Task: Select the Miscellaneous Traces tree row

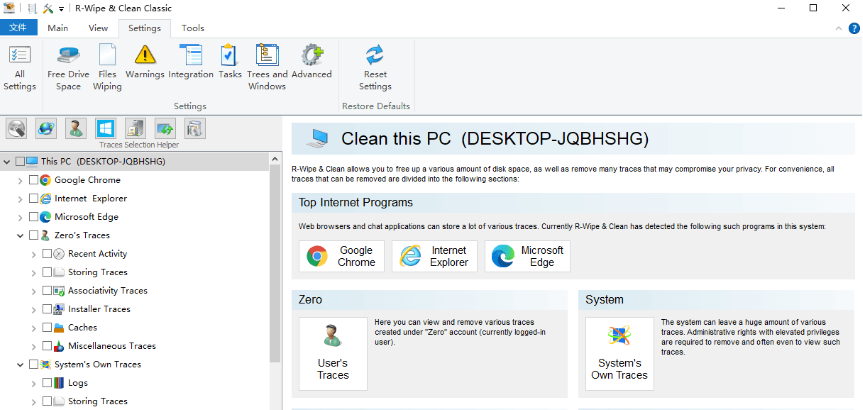Action: coord(112,346)
